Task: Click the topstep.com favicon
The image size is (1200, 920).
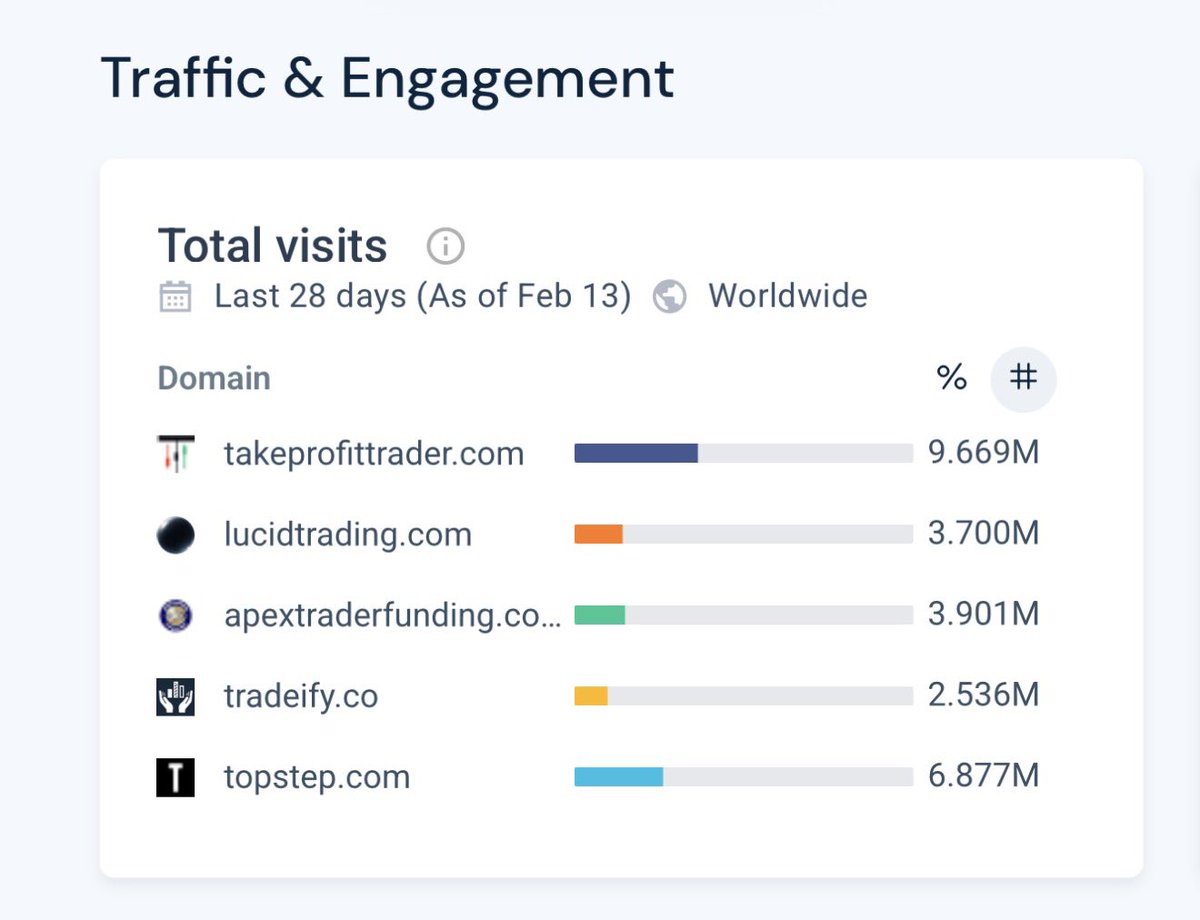Action: click(176, 778)
